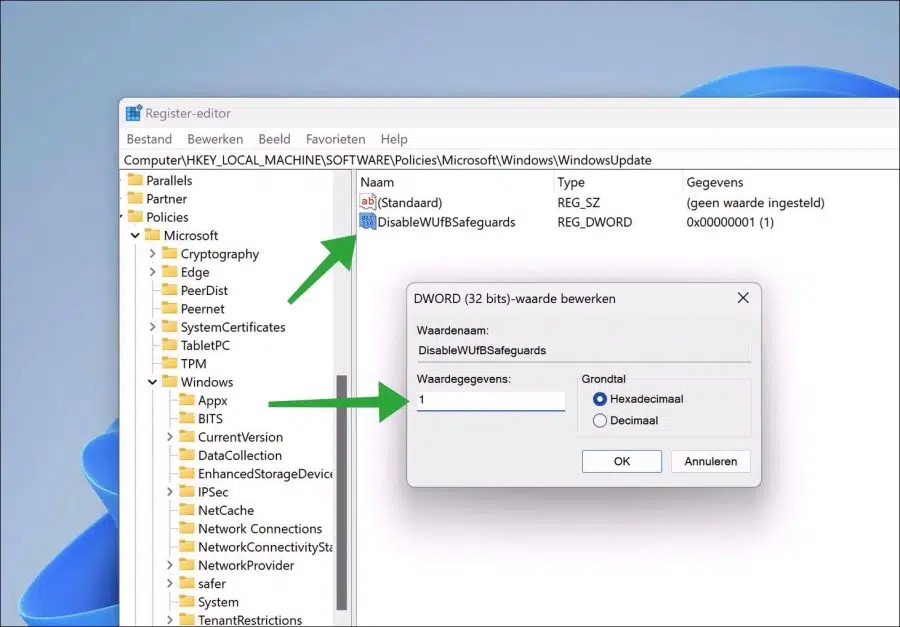Expand the Cryptography key
The height and width of the screenshot is (627, 900).
[153, 254]
